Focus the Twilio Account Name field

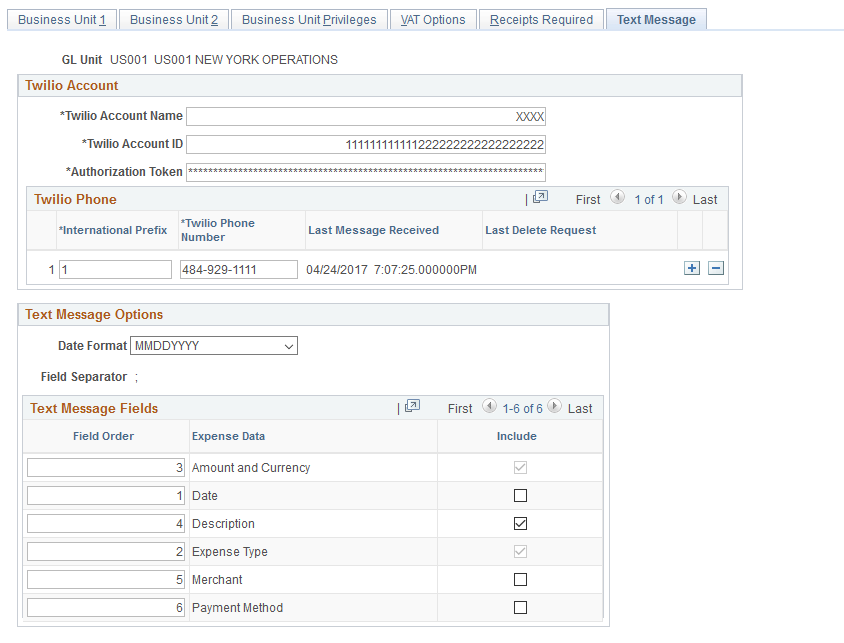pyautogui.click(x=366, y=116)
